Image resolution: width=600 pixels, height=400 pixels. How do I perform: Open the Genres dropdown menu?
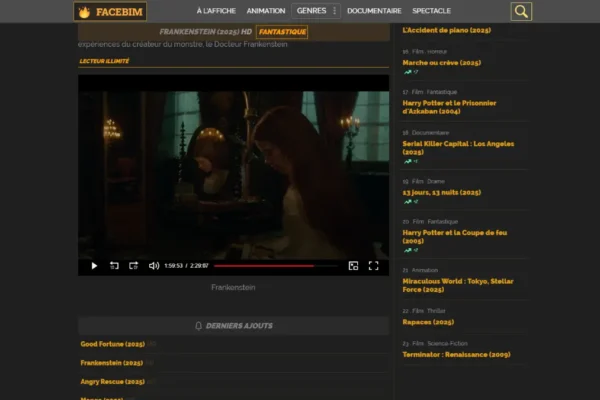(x=310, y=11)
